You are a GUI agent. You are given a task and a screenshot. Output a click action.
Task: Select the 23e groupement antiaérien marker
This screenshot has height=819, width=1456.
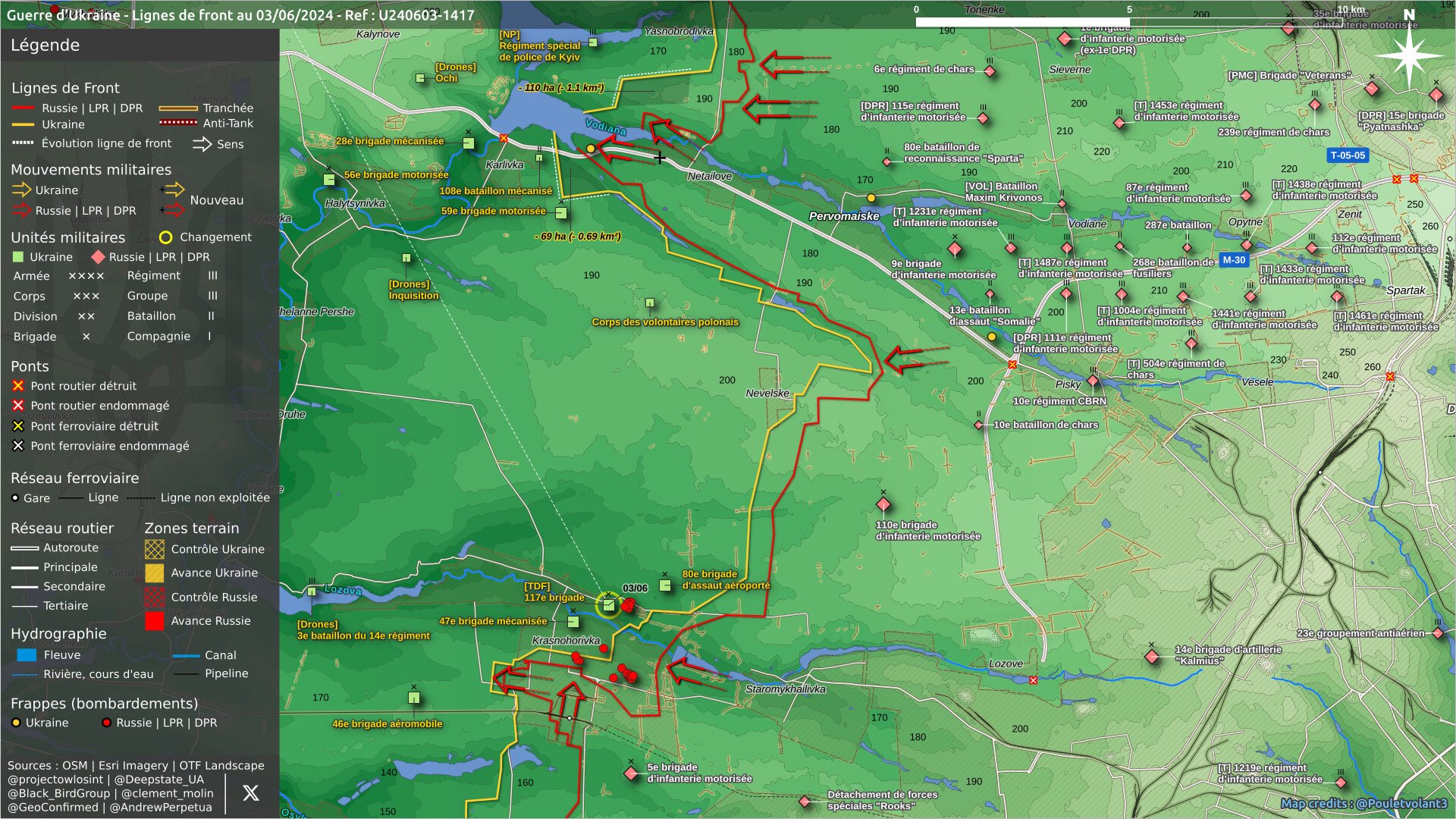point(1438,633)
